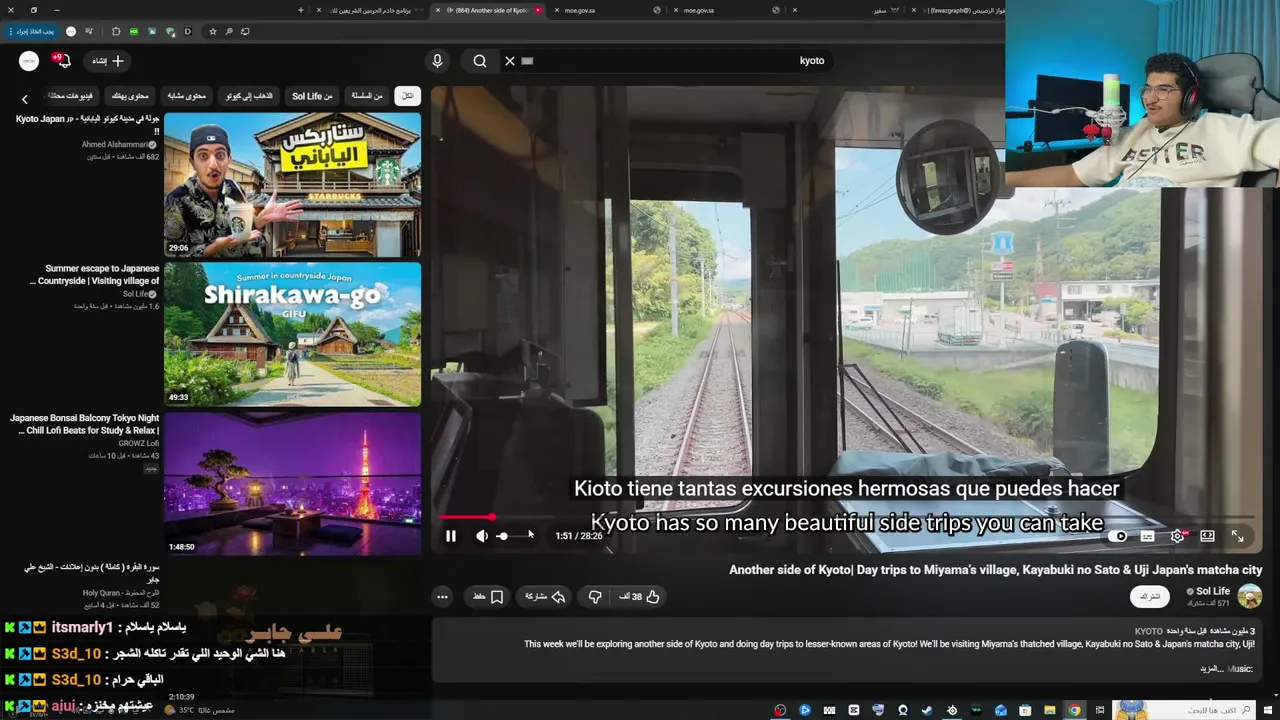Open the player settings gear

point(1178,536)
